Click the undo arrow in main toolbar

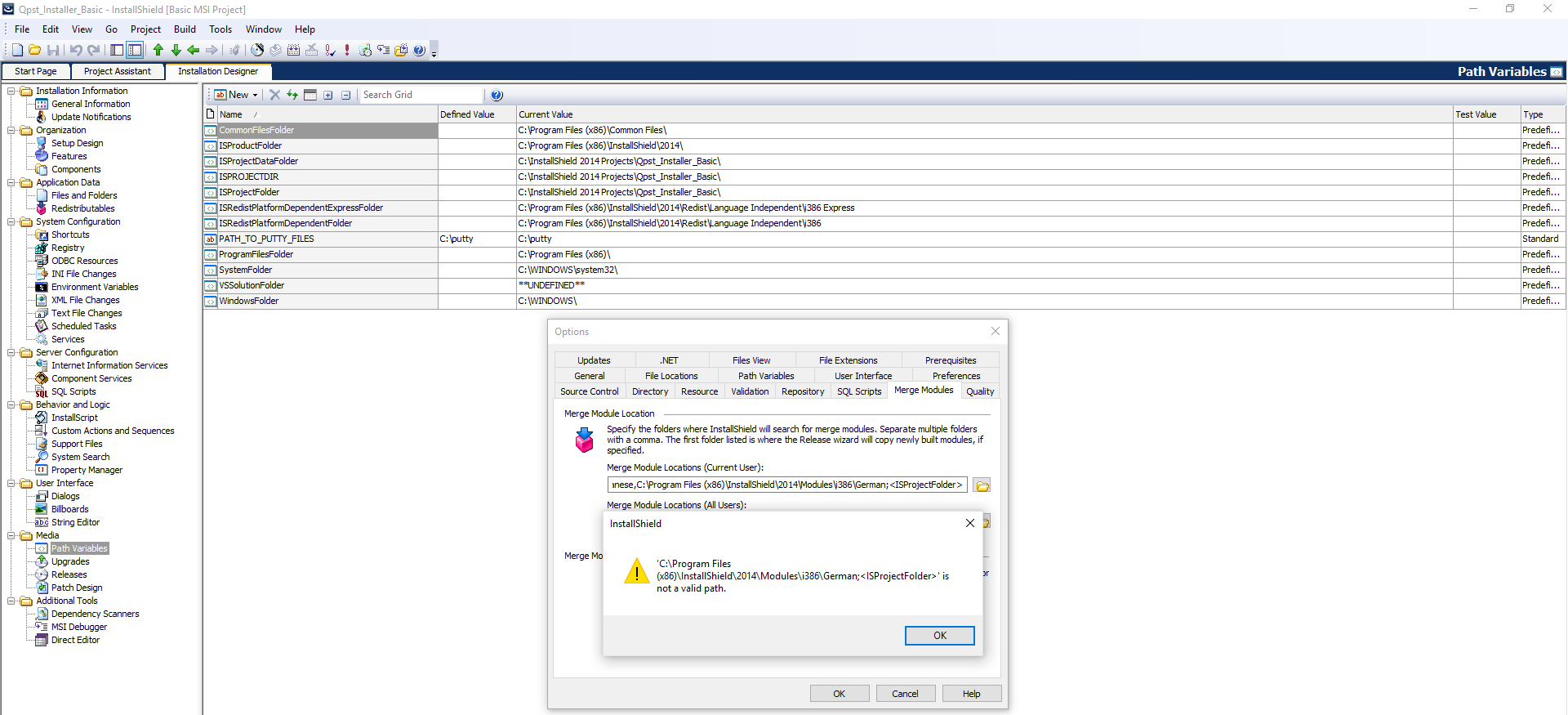pyautogui.click(x=76, y=50)
